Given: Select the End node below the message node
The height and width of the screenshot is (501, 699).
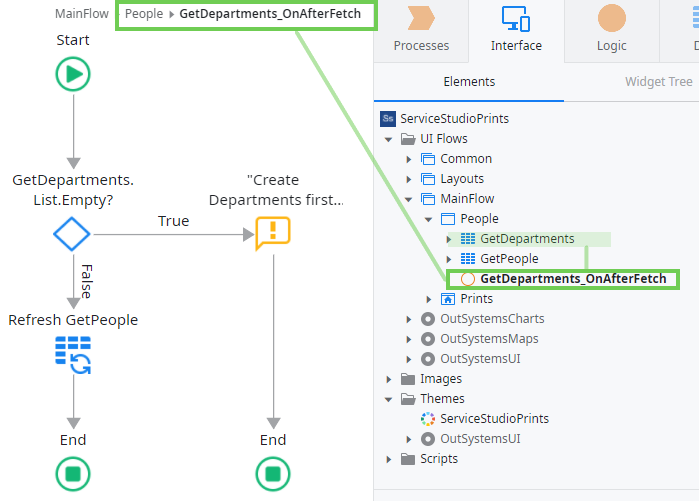Looking at the screenshot, I should (273, 474).
